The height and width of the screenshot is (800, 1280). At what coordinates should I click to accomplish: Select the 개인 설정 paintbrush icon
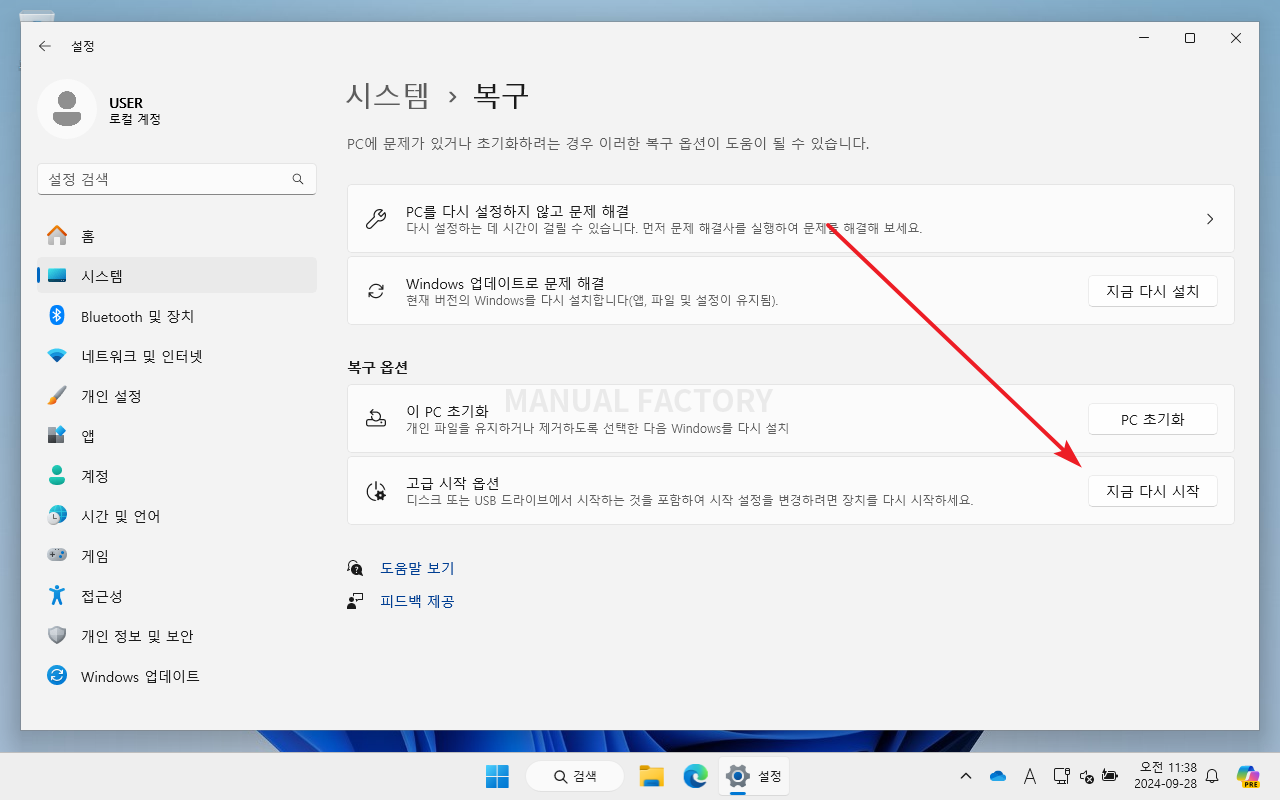[x=57, y=396]
